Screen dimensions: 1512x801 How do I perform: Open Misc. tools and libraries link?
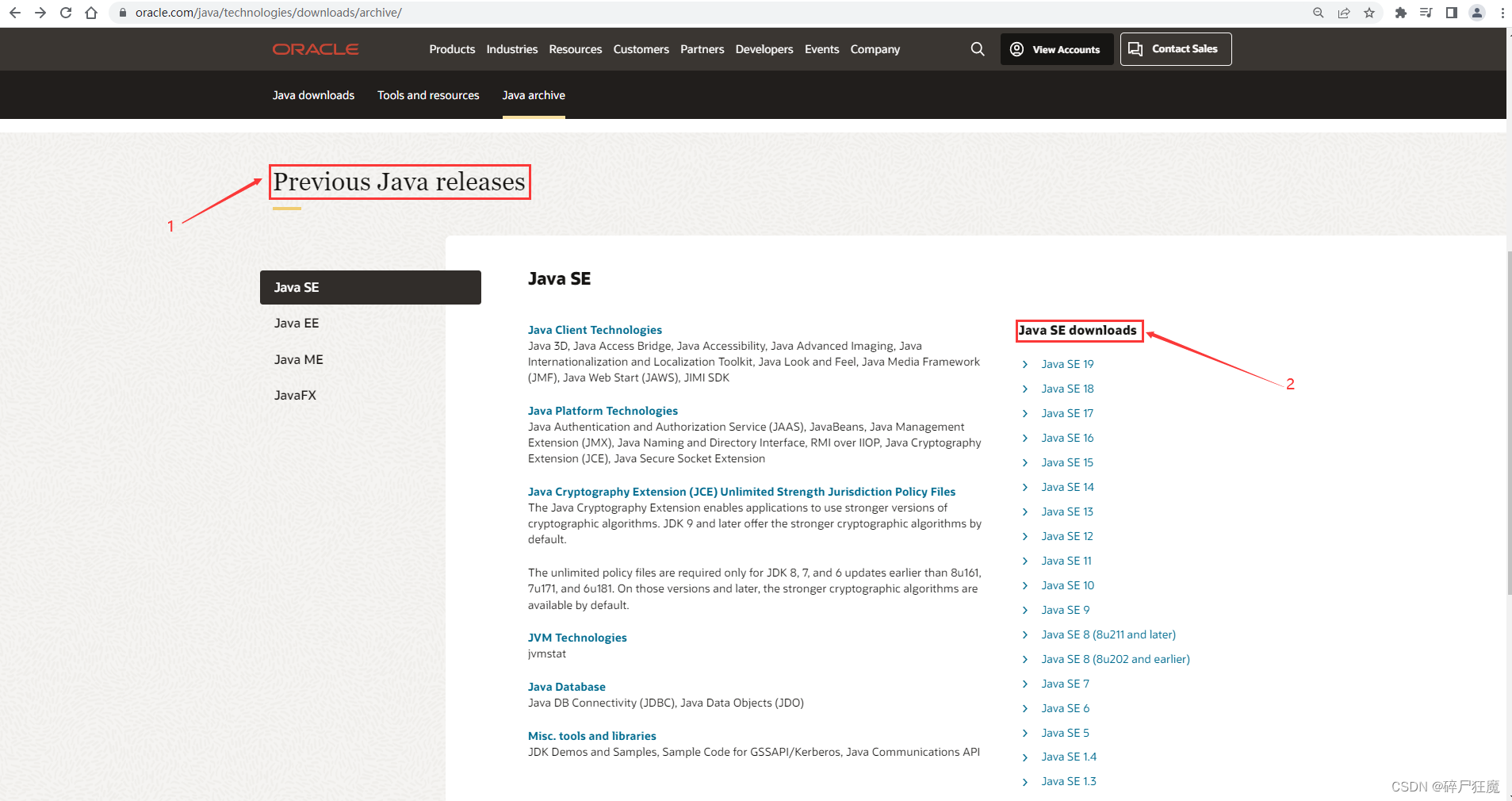tap(592, 736)
